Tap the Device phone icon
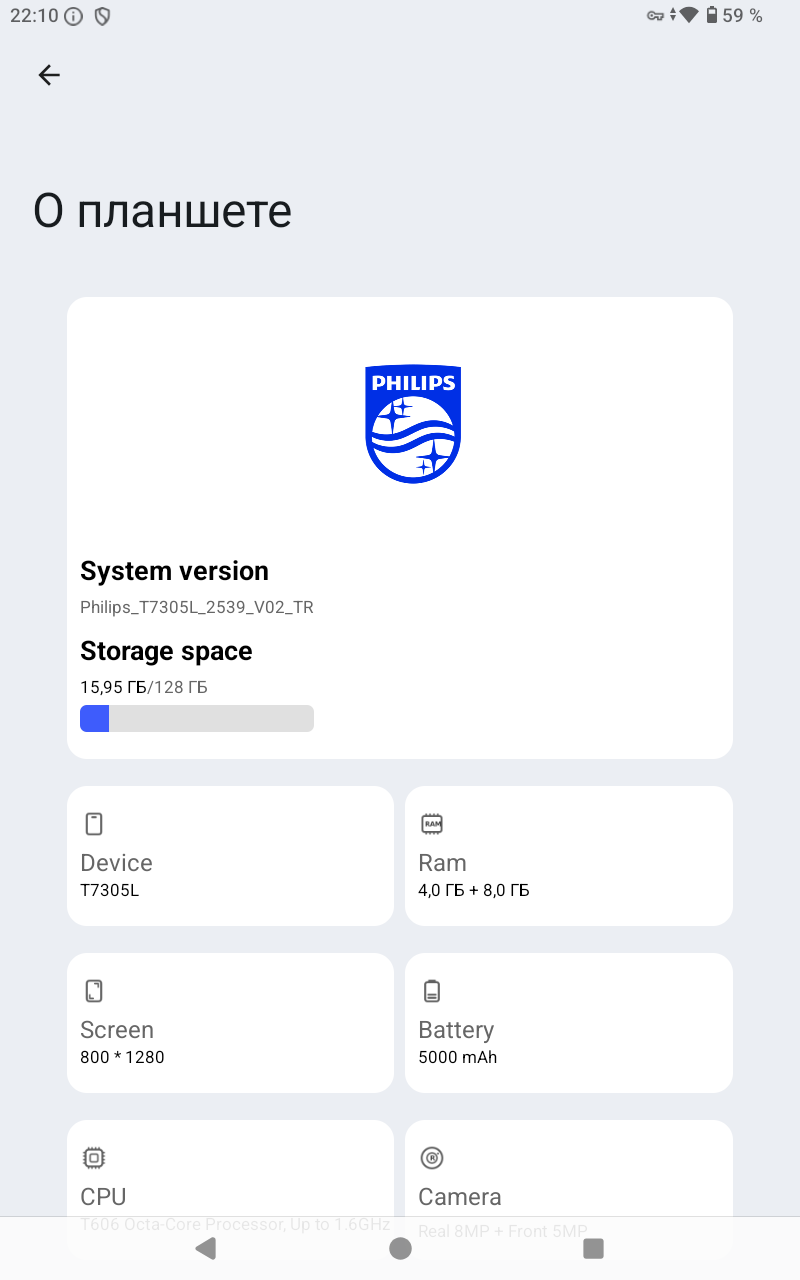Image resolution: width=800 pixels, height=1280 pixels. 94,824
